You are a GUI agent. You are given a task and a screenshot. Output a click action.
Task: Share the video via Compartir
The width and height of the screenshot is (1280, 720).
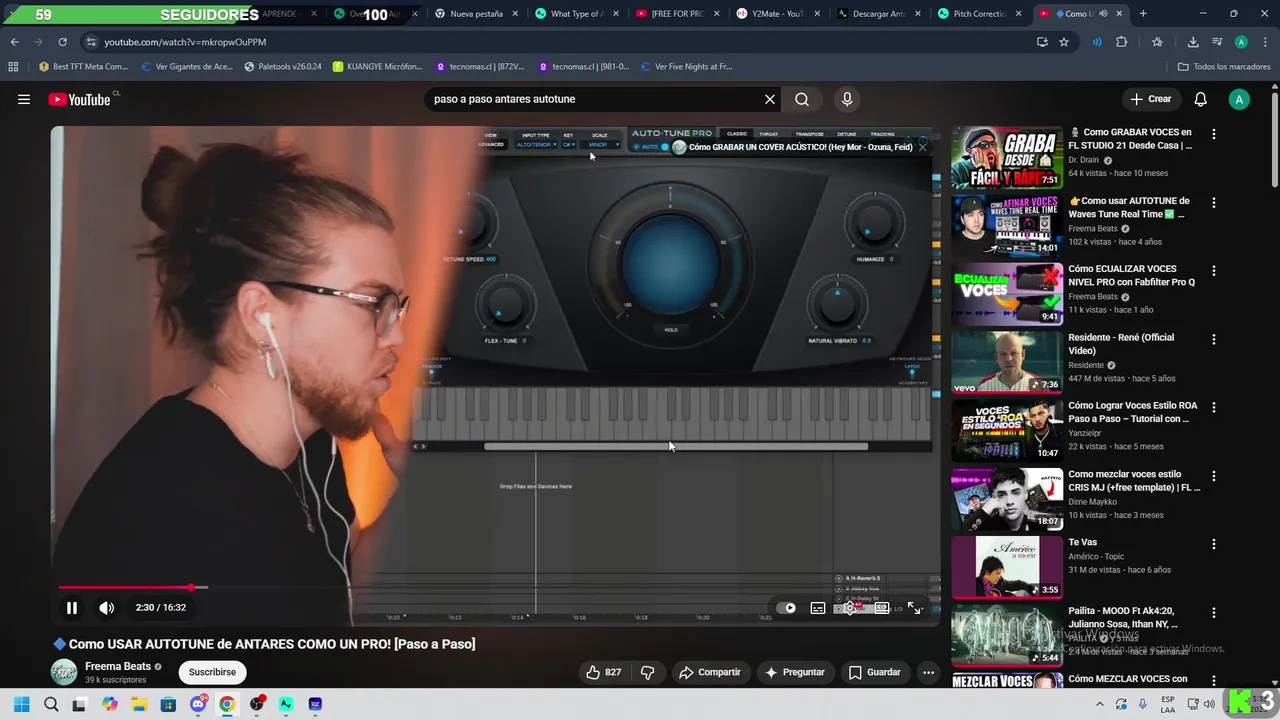[710, 672]
